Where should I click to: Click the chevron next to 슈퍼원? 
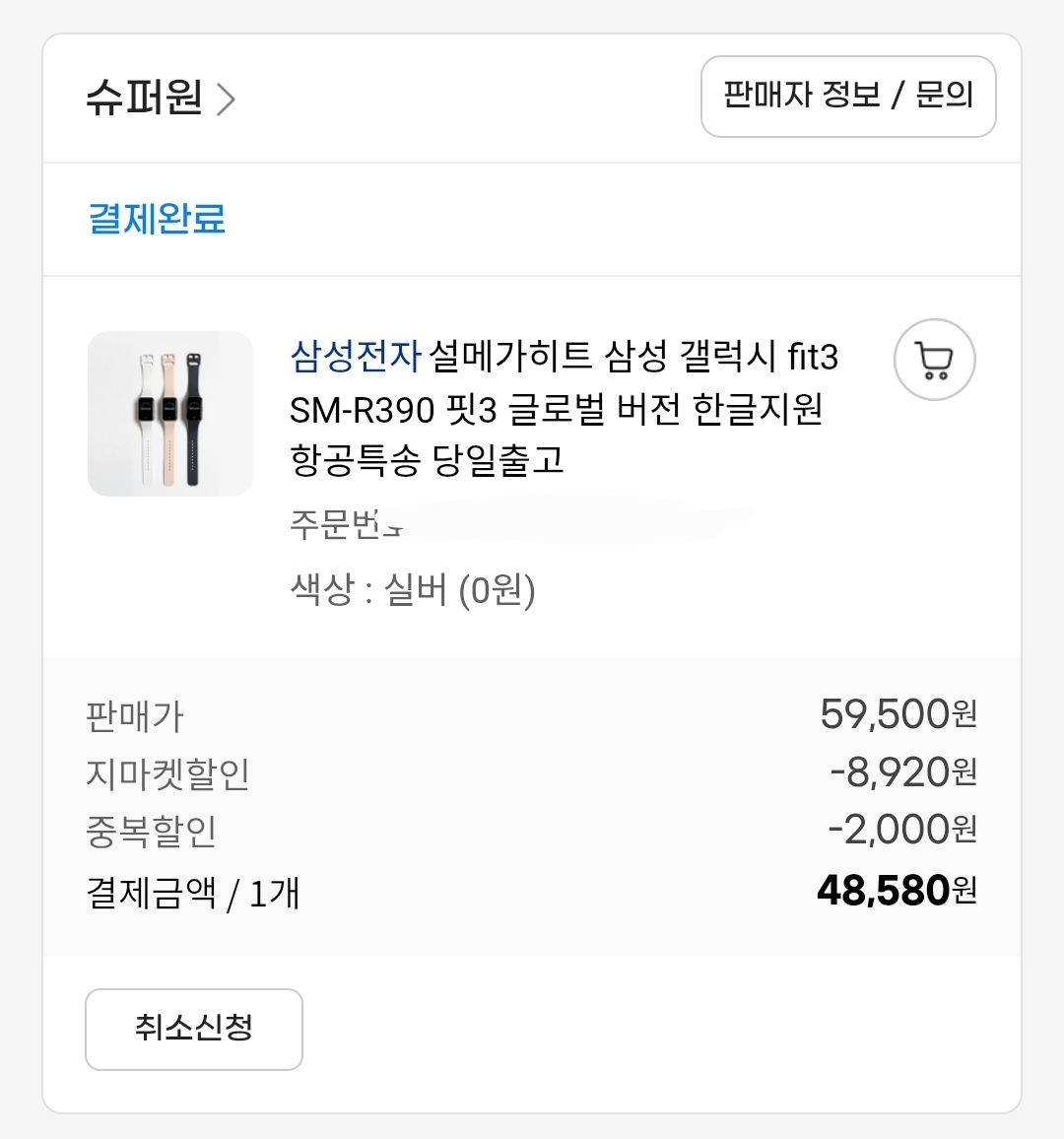tap(226, 100)
